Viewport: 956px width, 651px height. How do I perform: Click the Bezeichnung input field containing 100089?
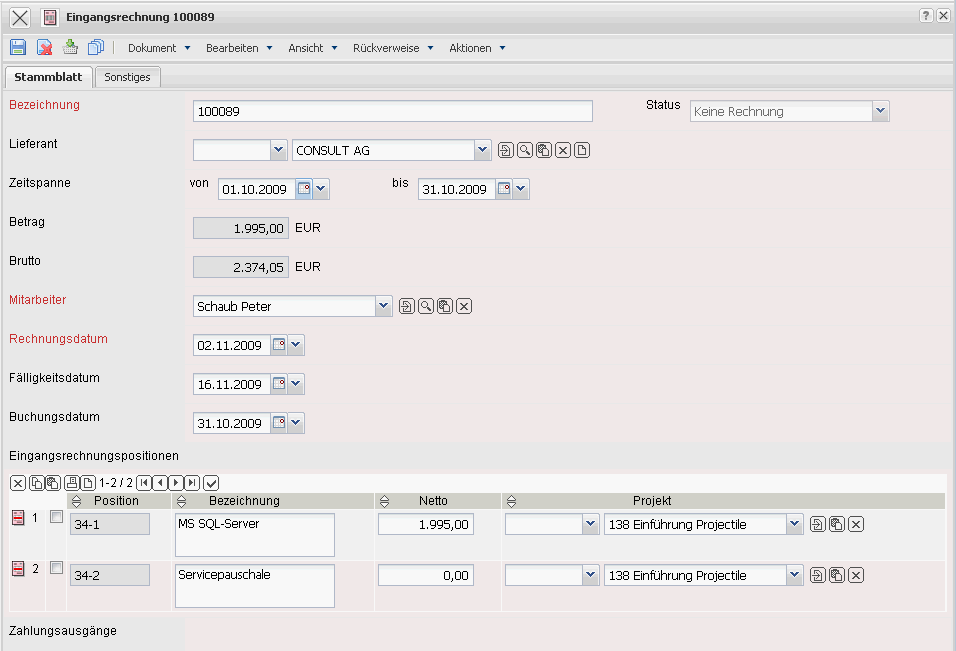(x=392, y=112)
